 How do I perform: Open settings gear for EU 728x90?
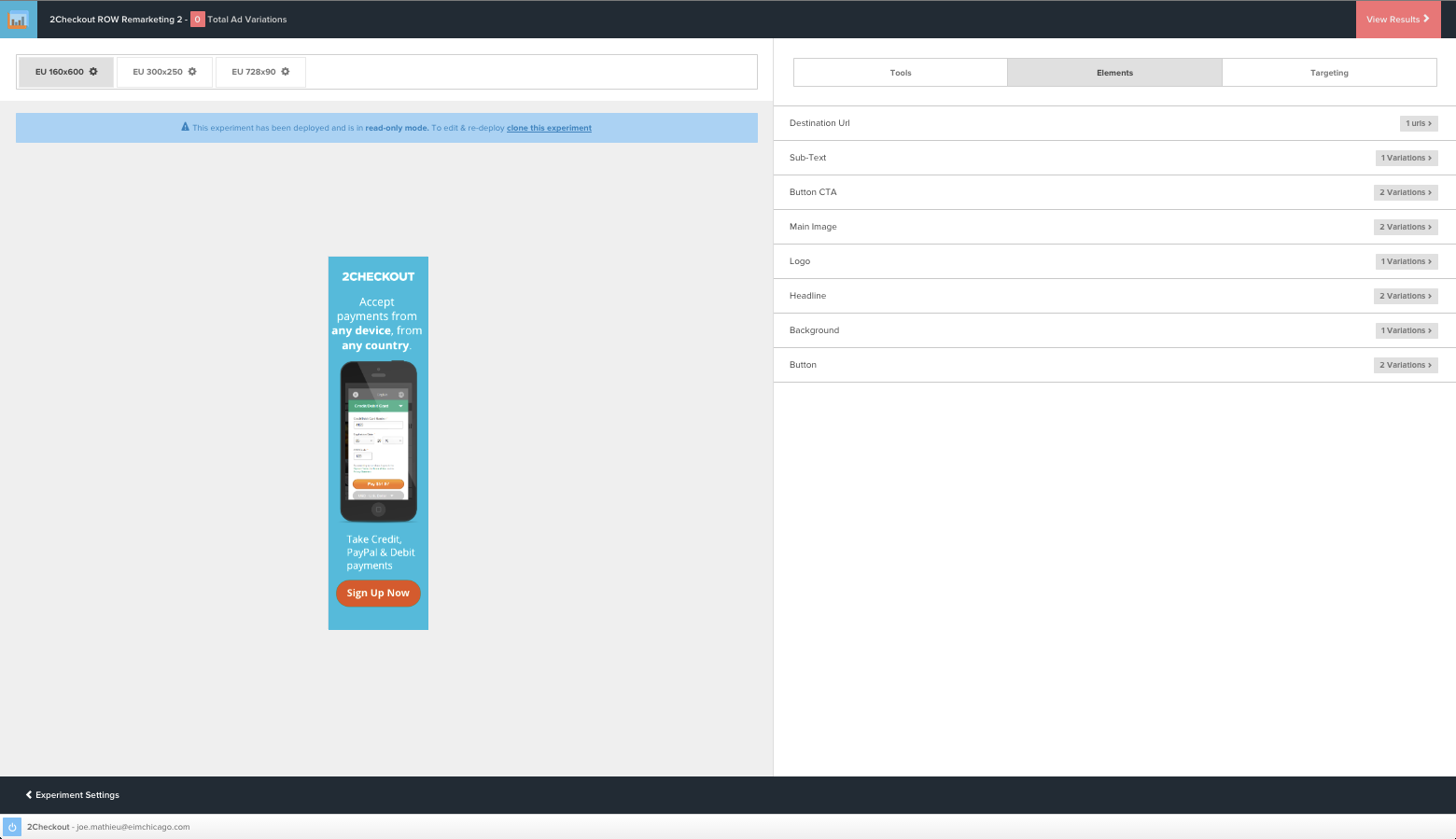pyautogui.click(x=286, y=72)
